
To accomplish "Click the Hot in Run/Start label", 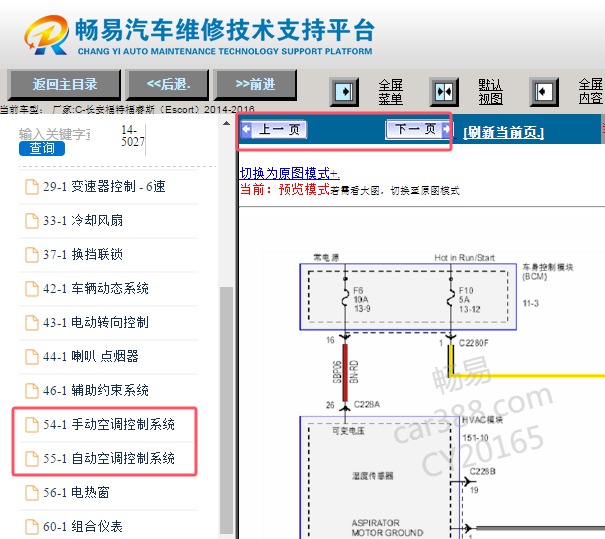I will [464, 258].
